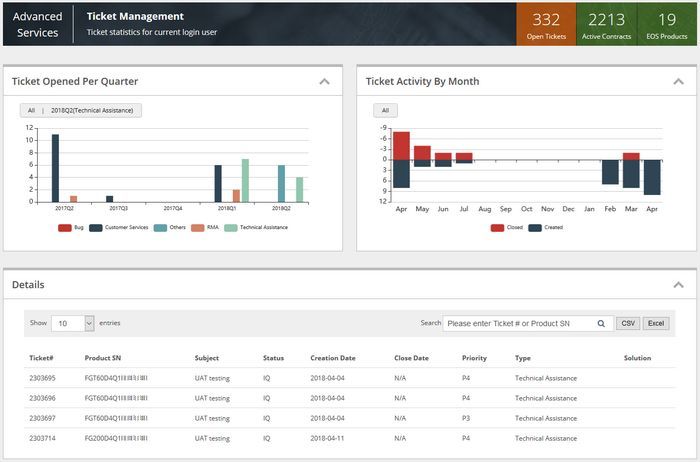
Task: Click the Feb Created bar
Action: coord(610,172)
